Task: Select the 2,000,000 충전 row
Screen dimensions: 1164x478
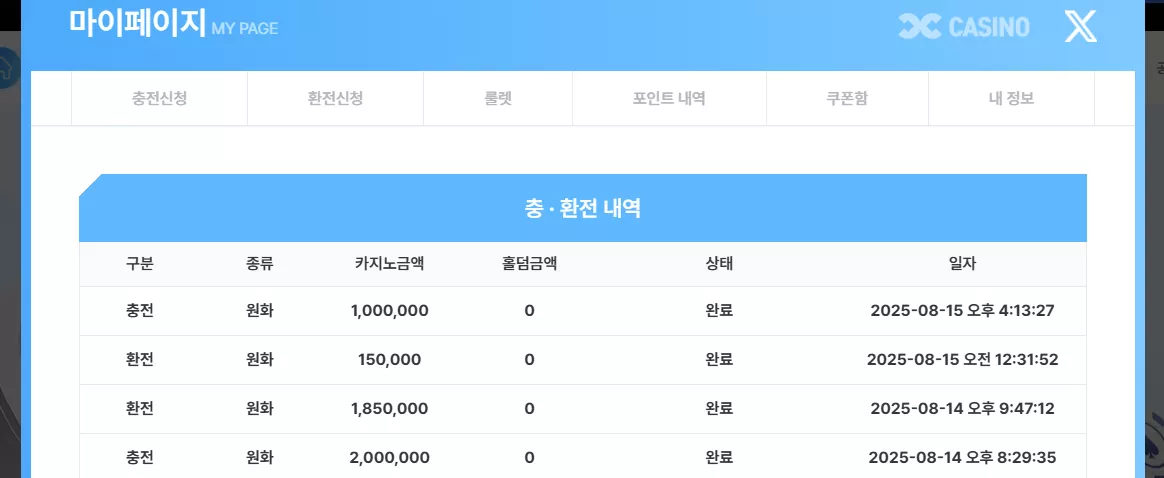Action: tap(583, 456)
